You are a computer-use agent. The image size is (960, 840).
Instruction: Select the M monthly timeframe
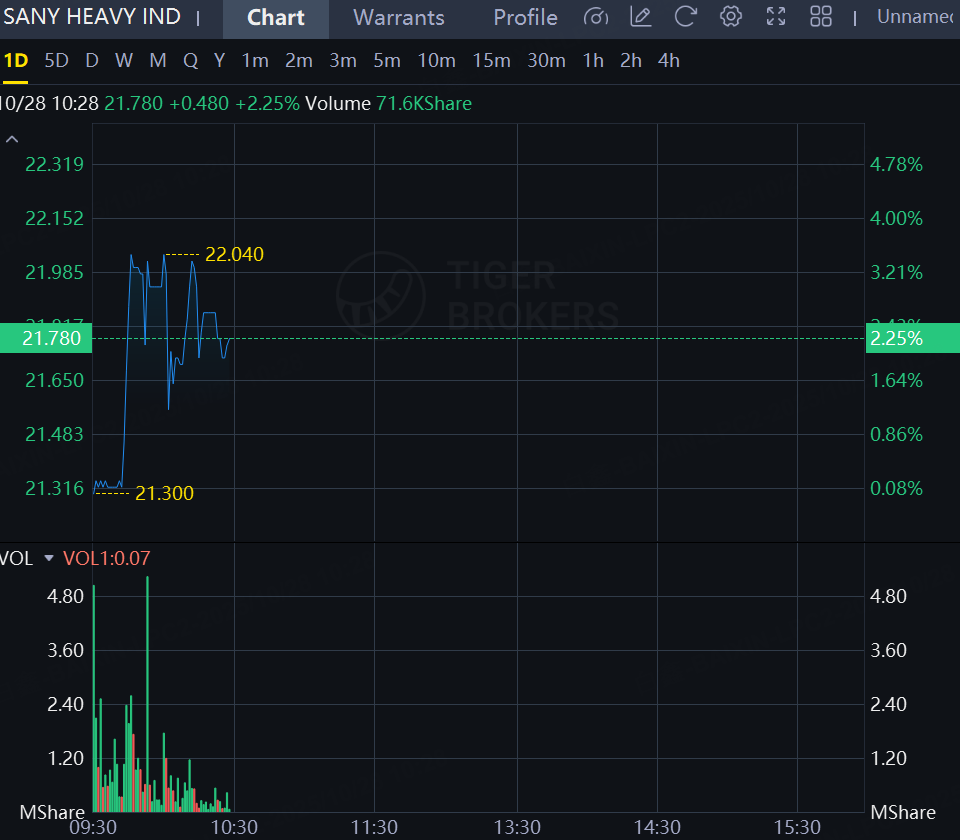click(x=158, y=61)
